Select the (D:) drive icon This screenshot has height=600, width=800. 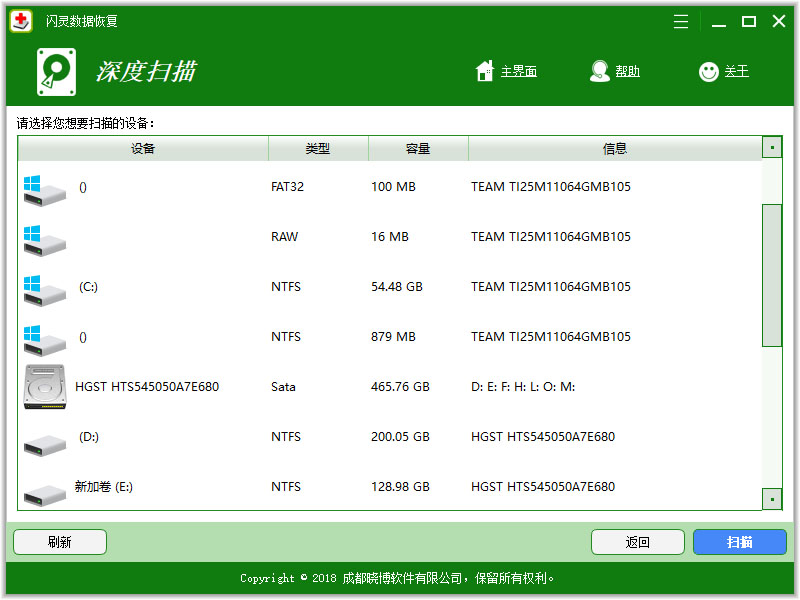click(x=45, y=444)
